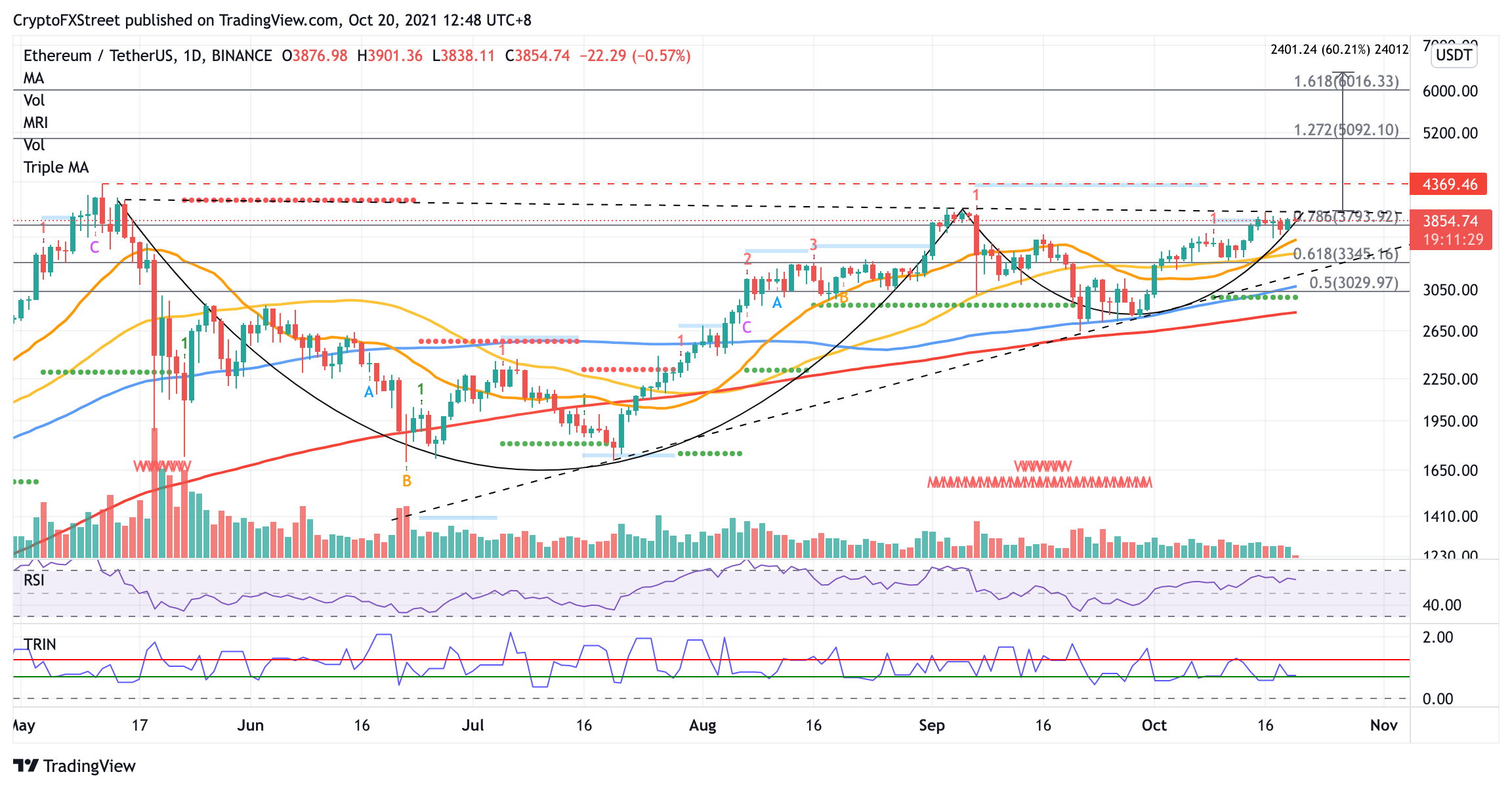Select the Triple MA indicator label

(x=56, y=167)
